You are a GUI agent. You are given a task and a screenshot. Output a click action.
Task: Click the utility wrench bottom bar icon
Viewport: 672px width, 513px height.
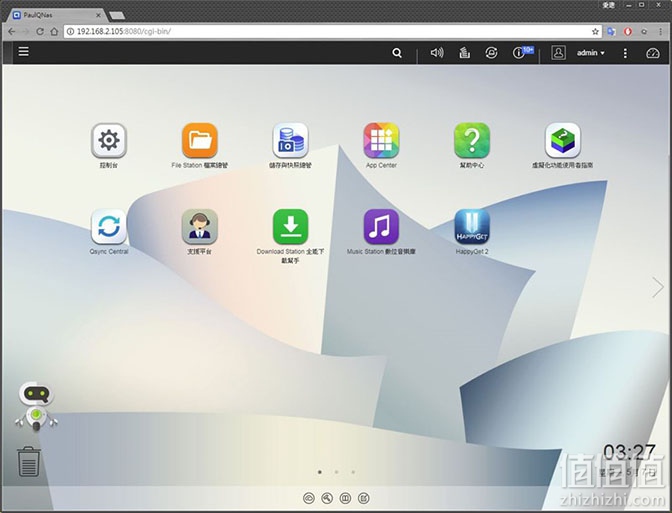(x=327, y=498)
